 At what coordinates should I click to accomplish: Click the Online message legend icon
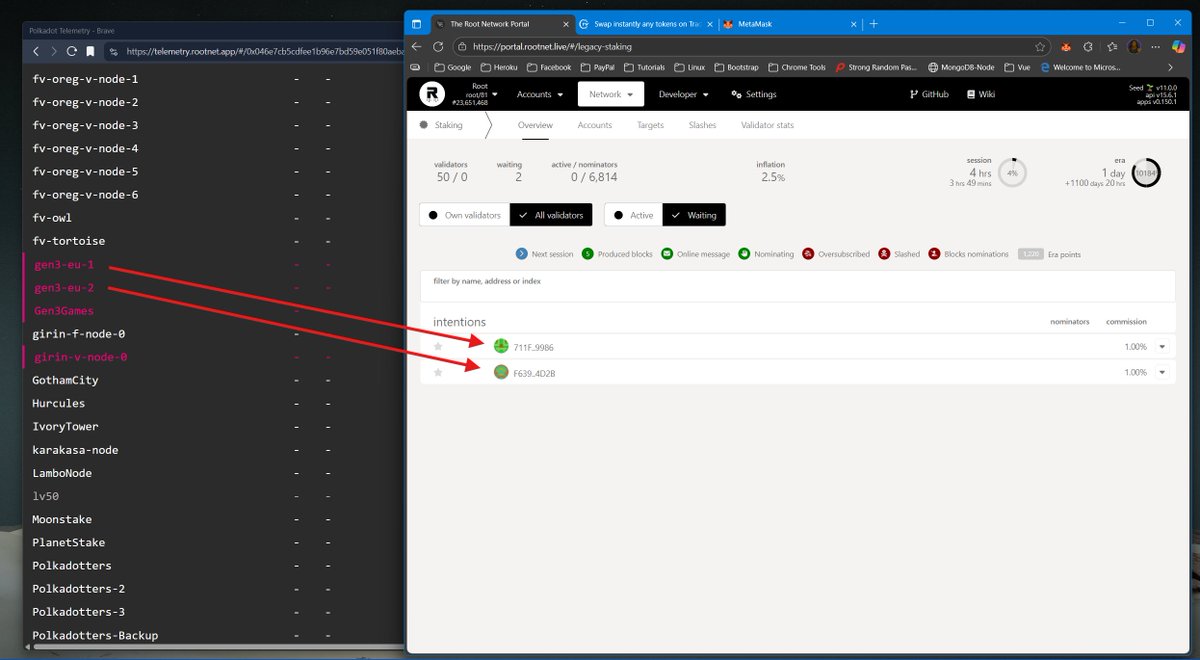coord(665,254)
